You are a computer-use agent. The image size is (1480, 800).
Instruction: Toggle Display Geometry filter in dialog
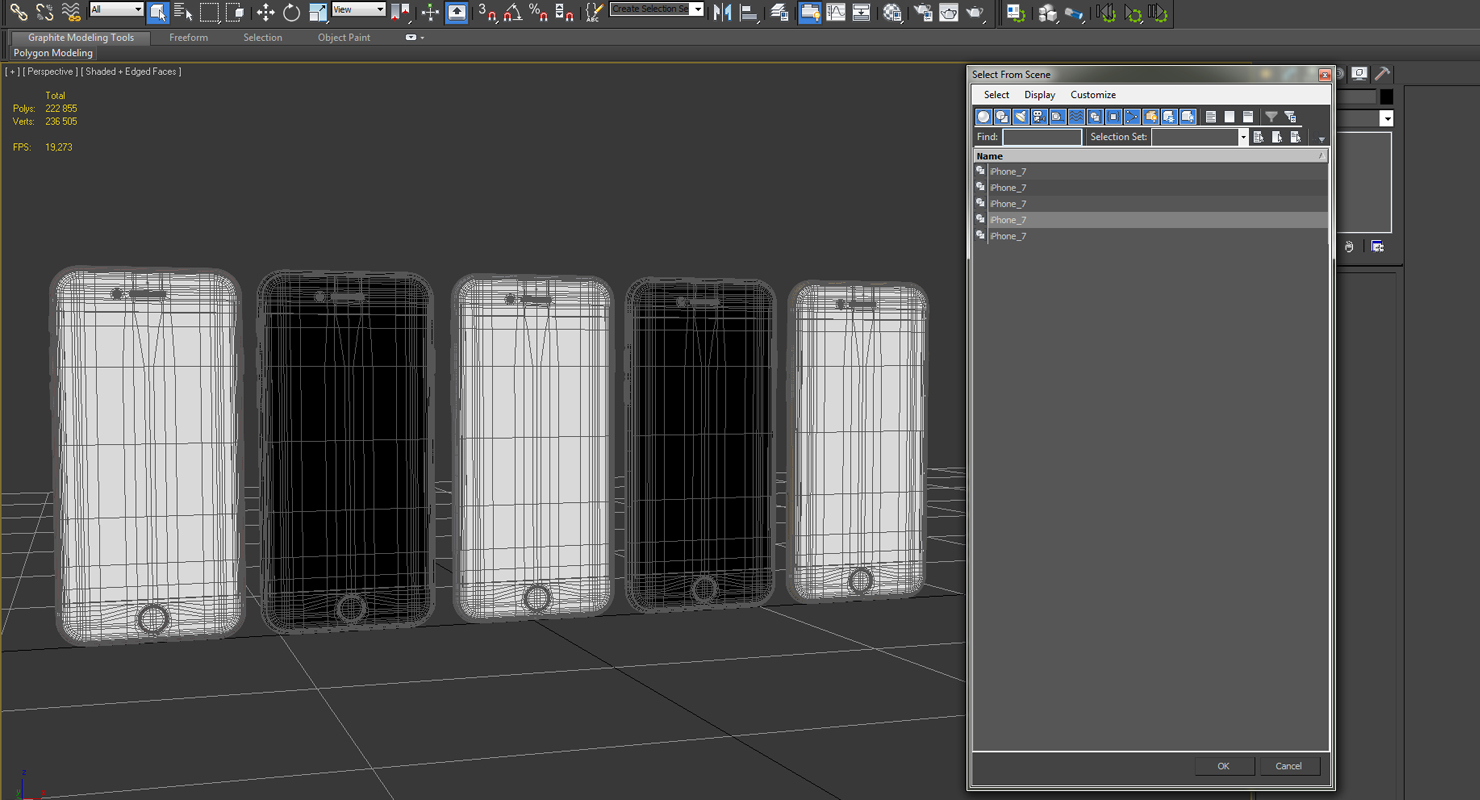984,117
